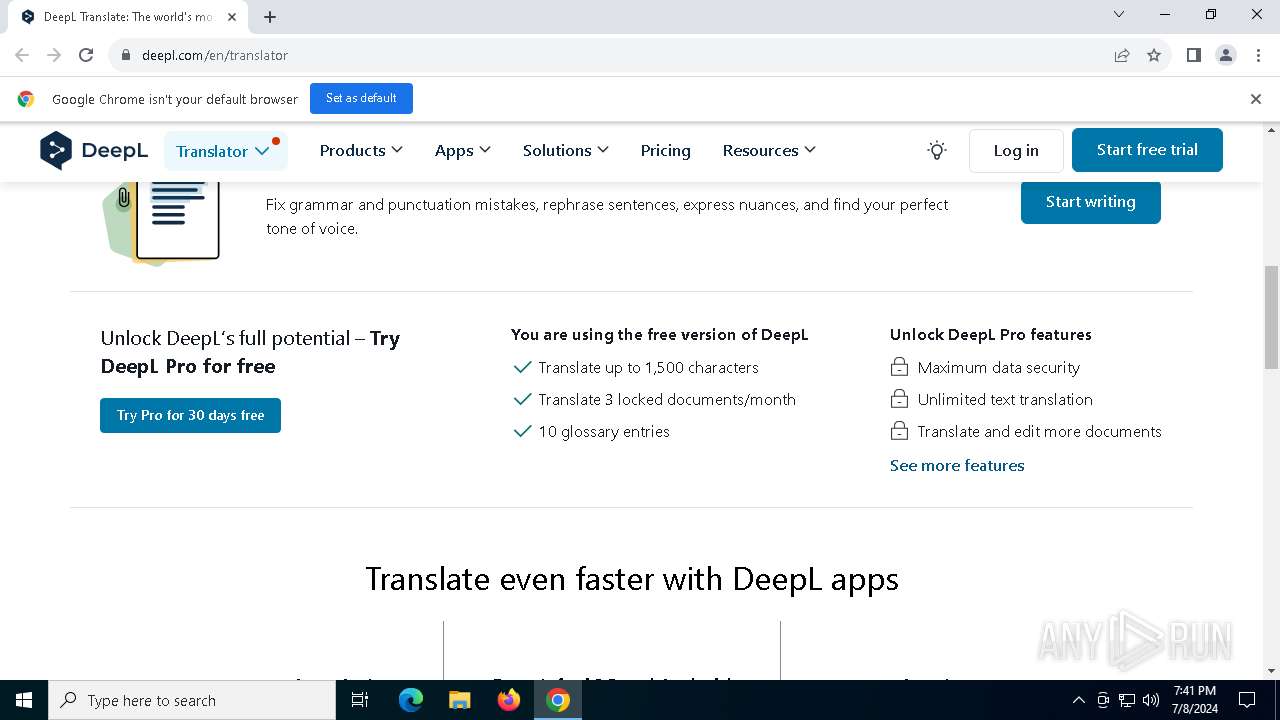Image resolution: width=1280 pixels, height=720 pixels.
Task: Dismiss the default browser notification bar
Action: tap(1256, 99)
